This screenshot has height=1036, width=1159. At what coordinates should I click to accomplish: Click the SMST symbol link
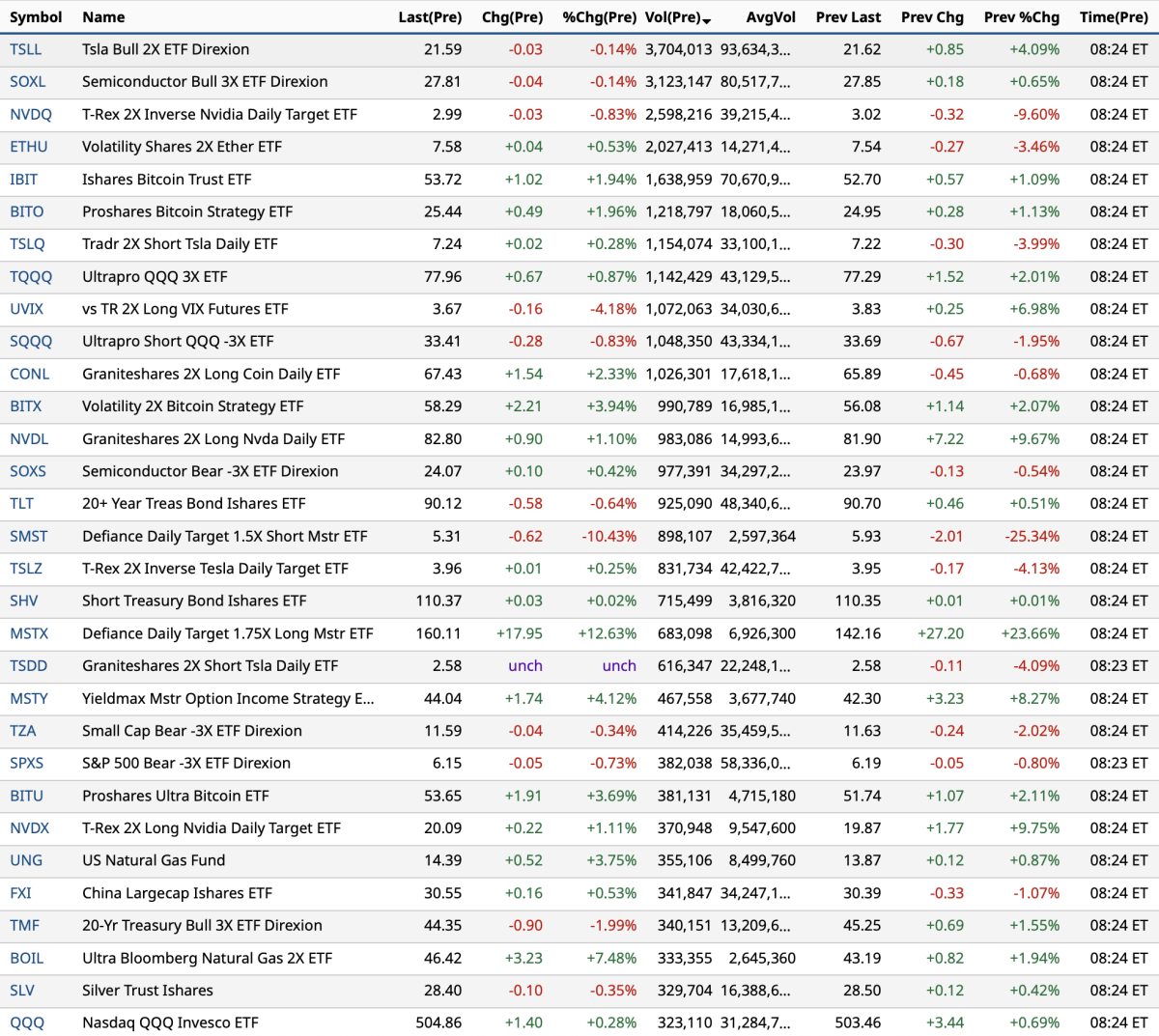29,536
